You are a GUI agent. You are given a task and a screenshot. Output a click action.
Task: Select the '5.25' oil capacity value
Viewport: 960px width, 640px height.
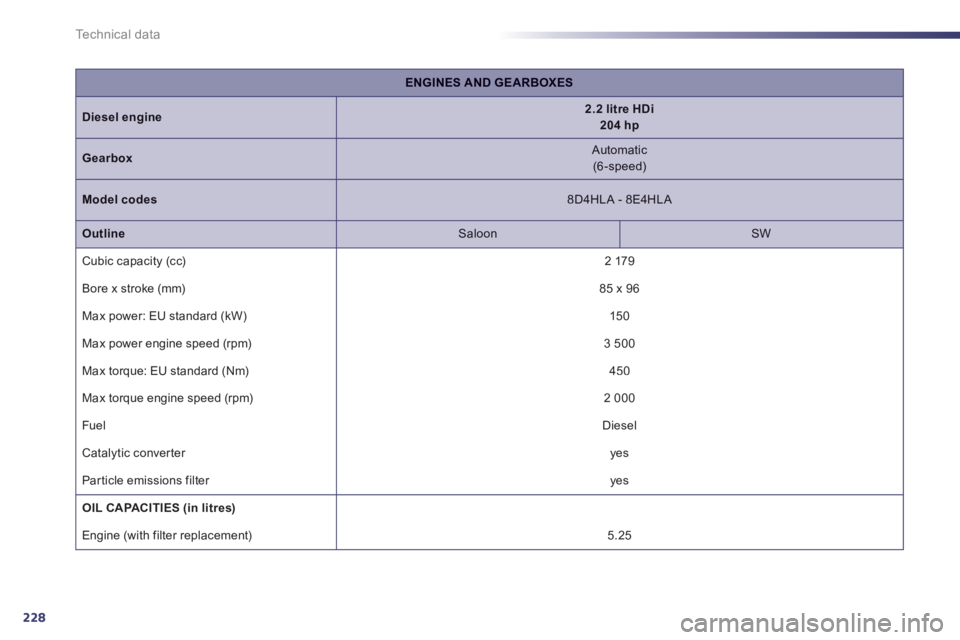click(x=619, y=536)
